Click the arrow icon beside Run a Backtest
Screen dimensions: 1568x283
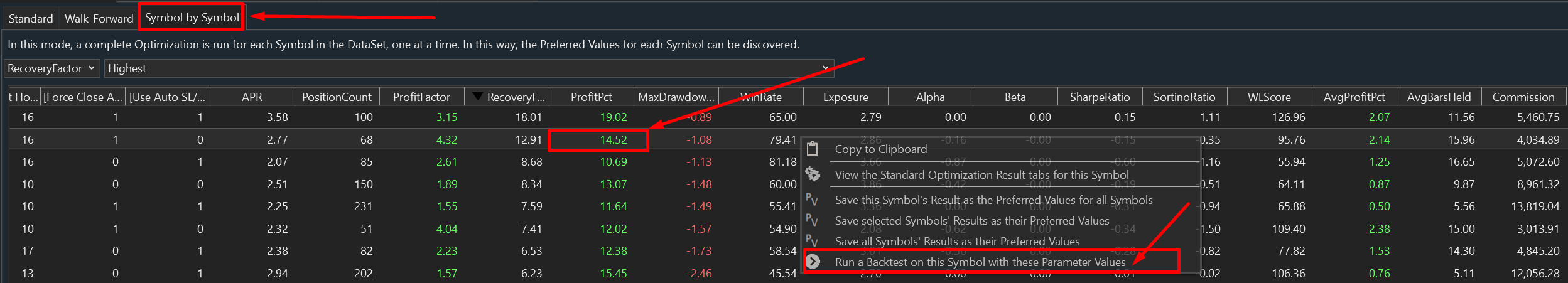pos(813,262)
